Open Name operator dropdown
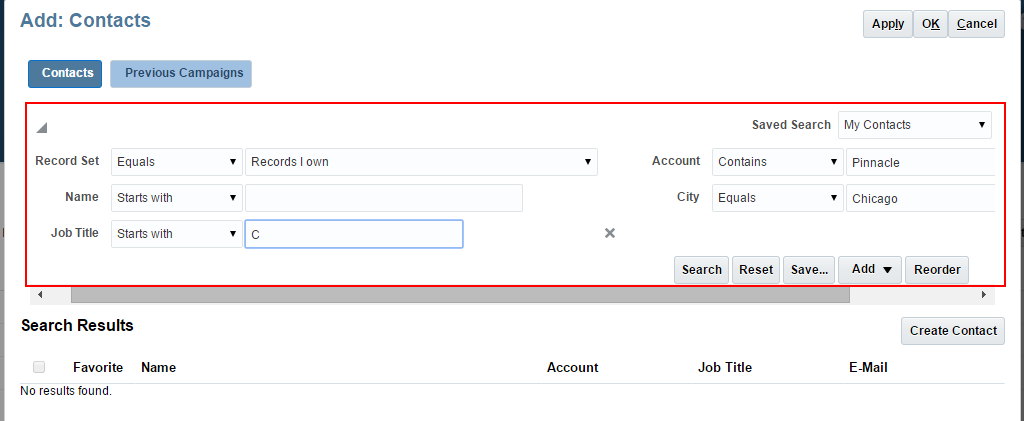Viewport: 1024px width, 421px height. coord(177,198)
